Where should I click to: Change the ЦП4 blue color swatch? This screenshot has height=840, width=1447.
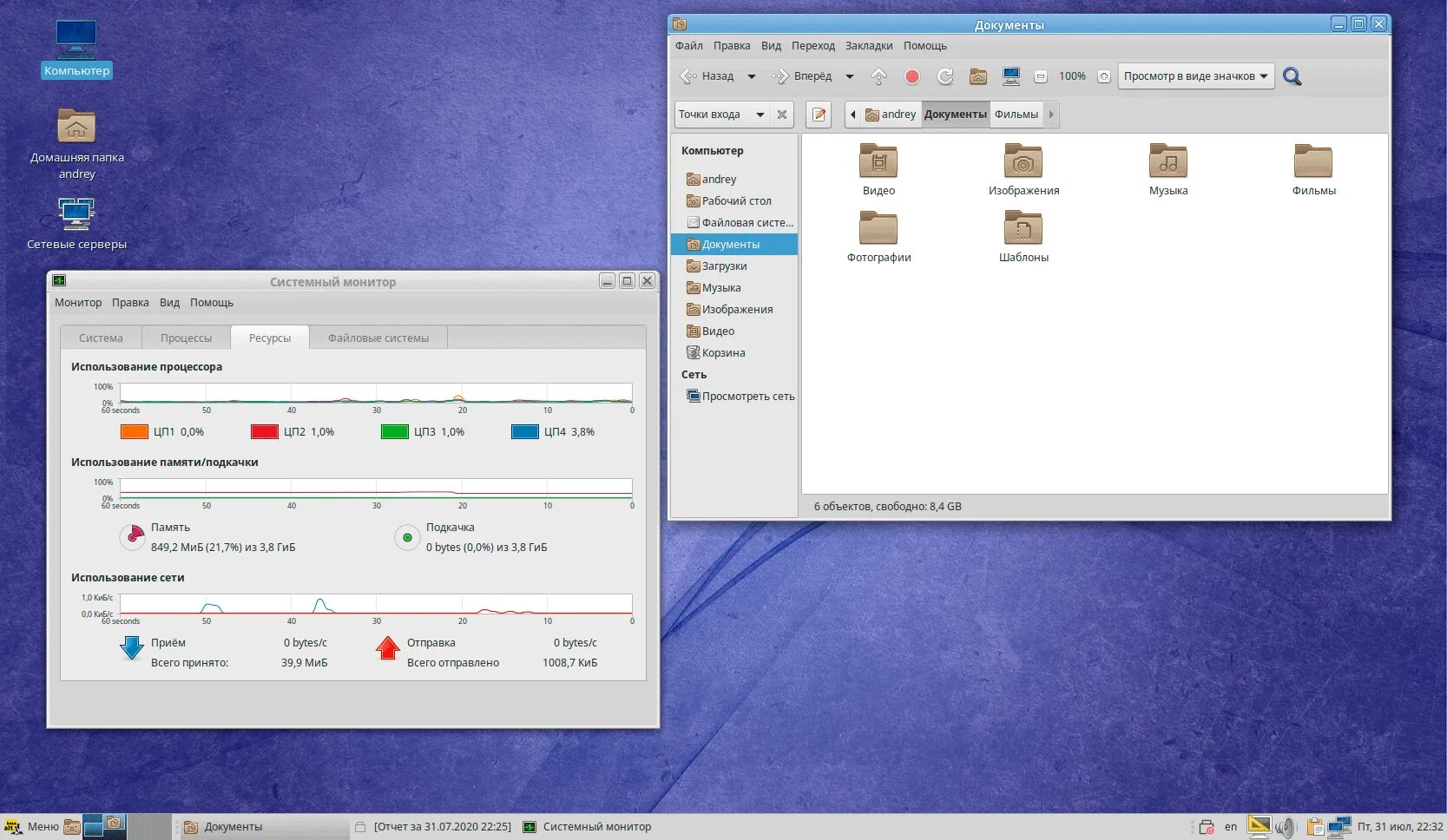(x=525, y=431)
